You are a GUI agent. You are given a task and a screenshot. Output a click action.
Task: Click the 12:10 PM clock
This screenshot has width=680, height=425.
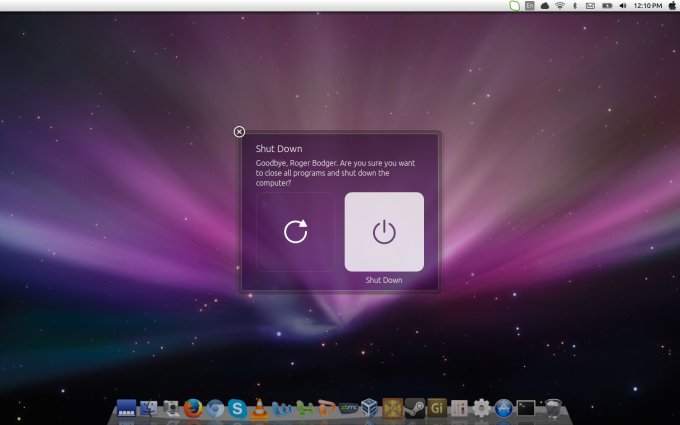[648, 6]
